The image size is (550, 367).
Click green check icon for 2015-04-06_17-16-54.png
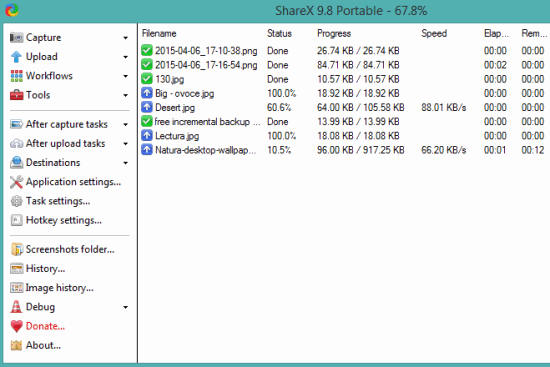tap(147, 65)
